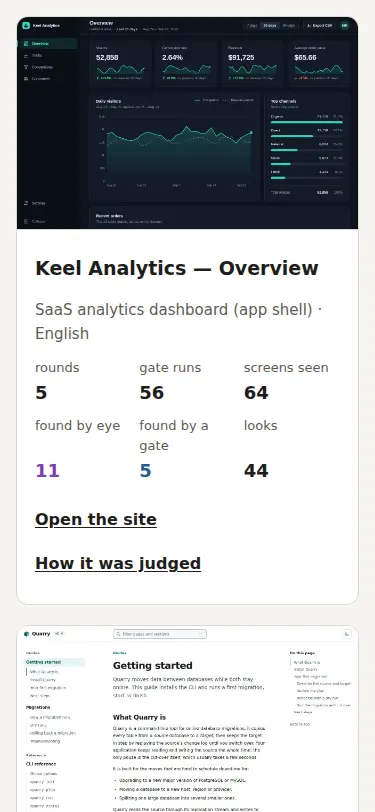375x812 pixels.
Task: Click the Filter pages and sections field
Action: click(160, 634)
